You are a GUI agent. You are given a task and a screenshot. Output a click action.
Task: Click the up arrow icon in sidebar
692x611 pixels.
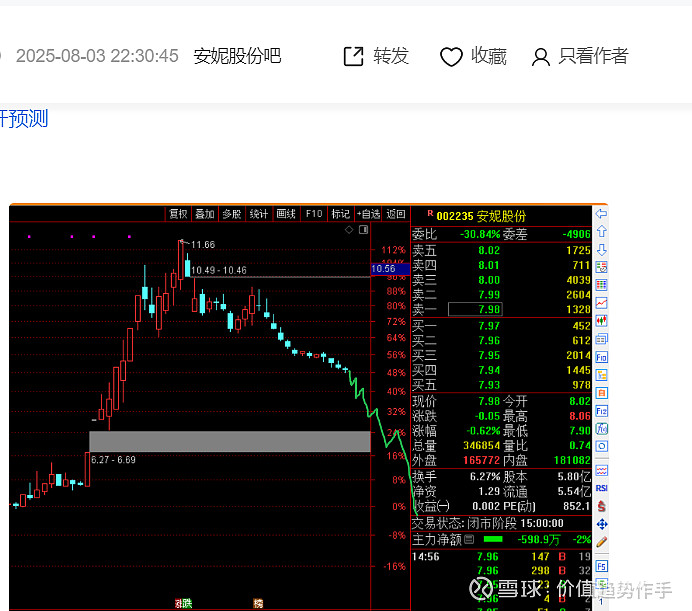601,232
